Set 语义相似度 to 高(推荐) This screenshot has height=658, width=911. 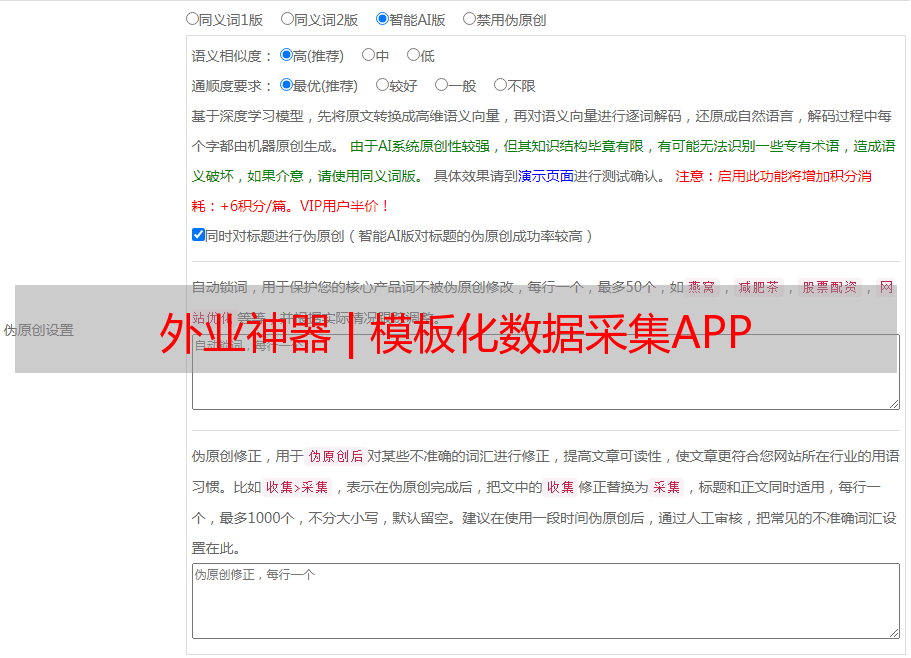tap(286, 55)
